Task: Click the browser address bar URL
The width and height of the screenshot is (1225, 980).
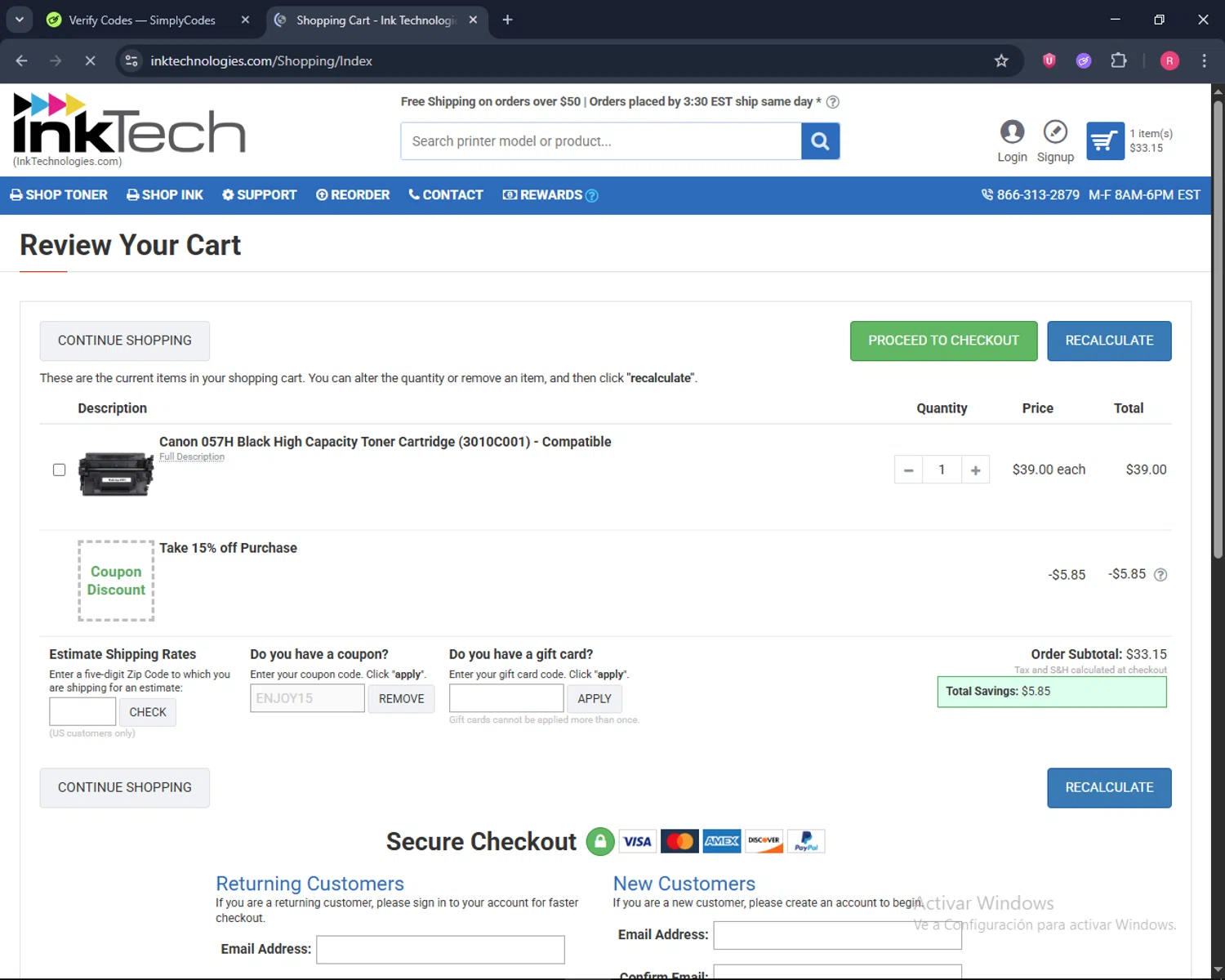Action: point(261,60)
